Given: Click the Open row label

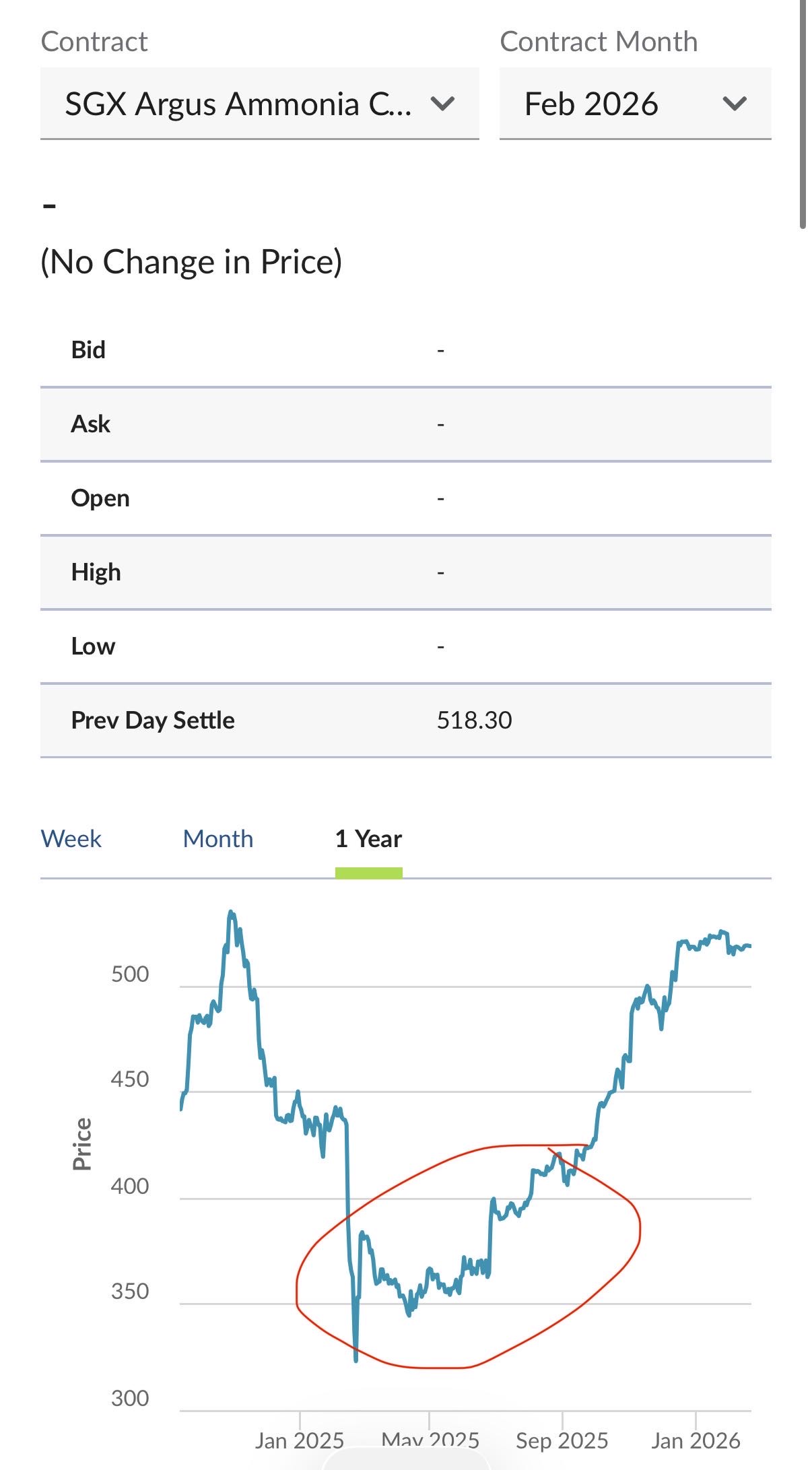Looking at the screenshot, I should 100,498.
